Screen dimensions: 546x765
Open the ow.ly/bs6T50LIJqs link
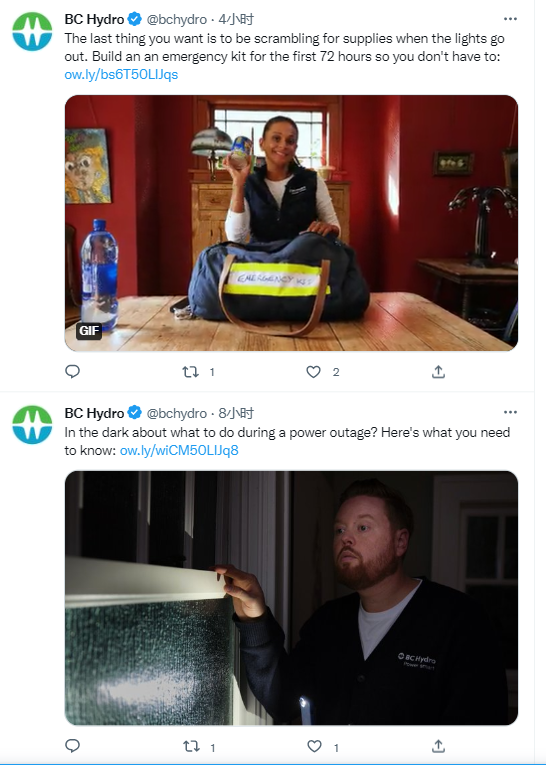pos(121,75)
